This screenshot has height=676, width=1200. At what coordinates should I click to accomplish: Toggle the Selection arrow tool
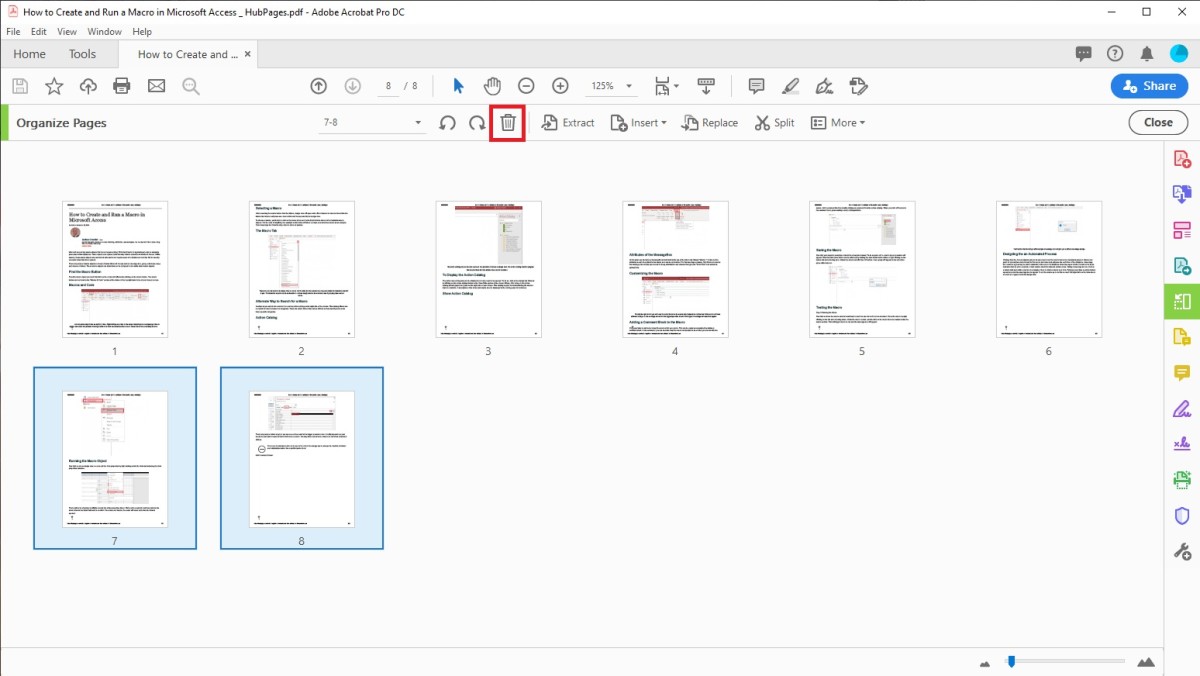[x=457, y=86]
